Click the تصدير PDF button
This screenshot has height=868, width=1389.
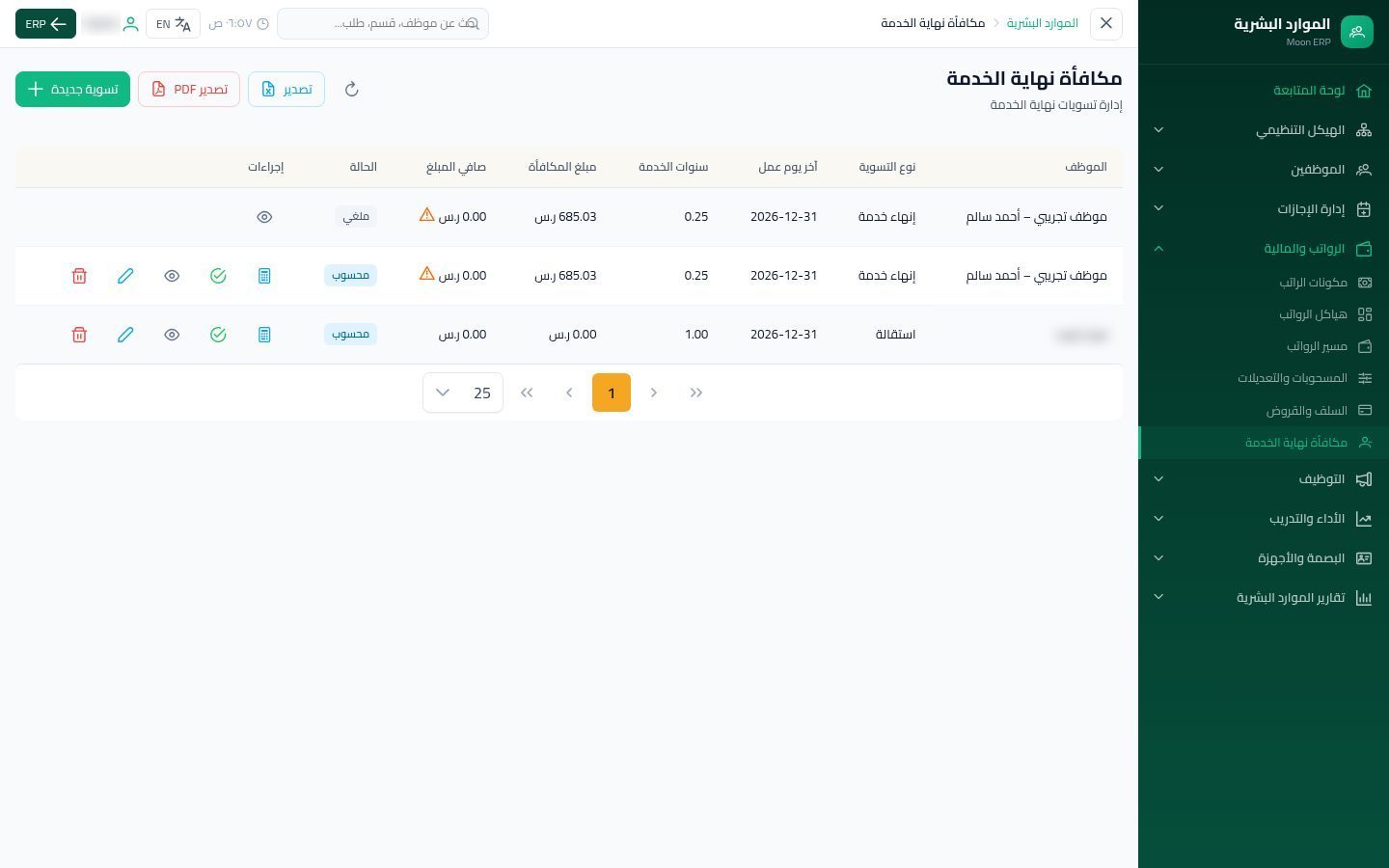189,90
